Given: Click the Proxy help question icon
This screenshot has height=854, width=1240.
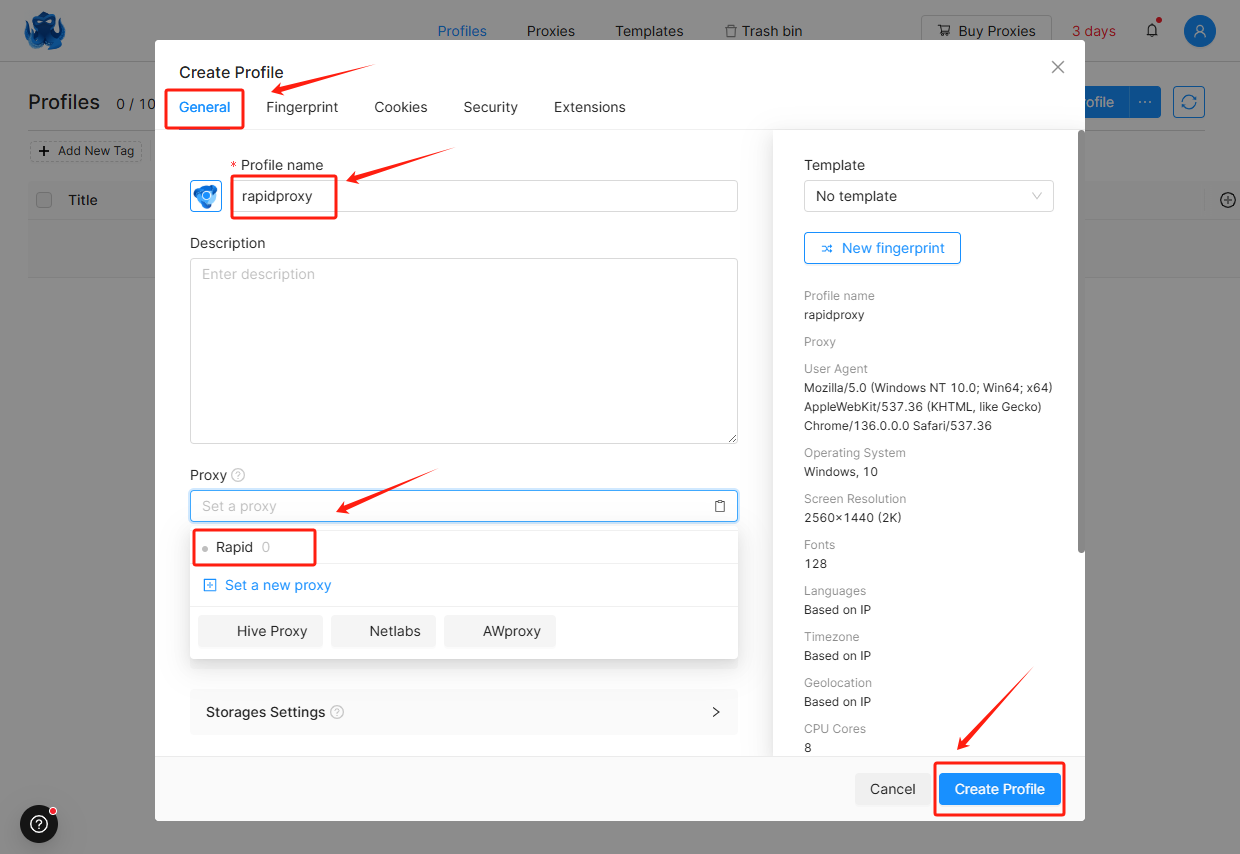Looking at the screenshot, I should [238, 475].
